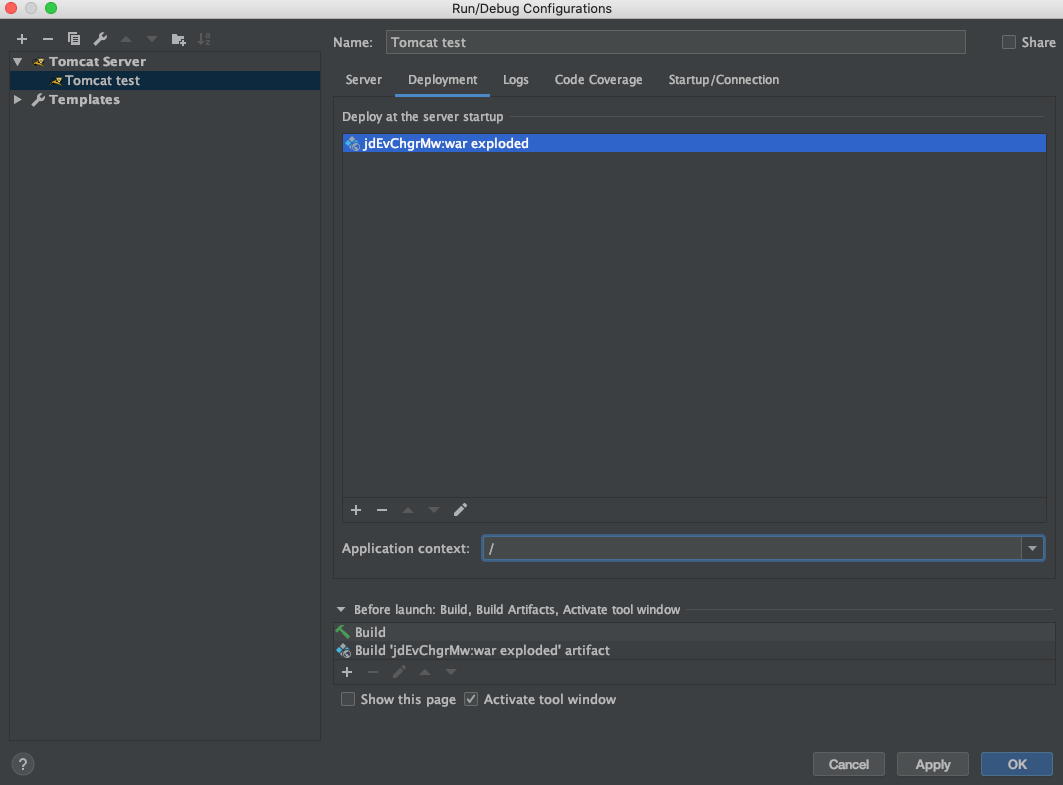Close the Run/Debug Configurations window
1063x785 pixels.
pyautogui.click(x=11, y=8)
